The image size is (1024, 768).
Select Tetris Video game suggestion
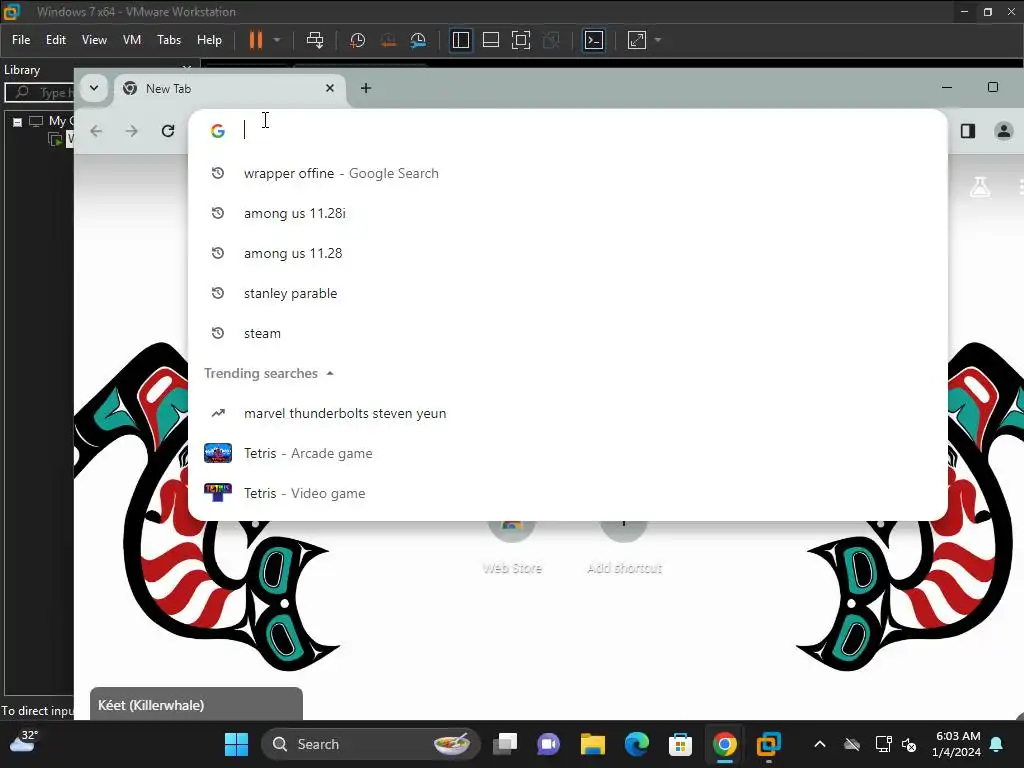coord(568,493)
